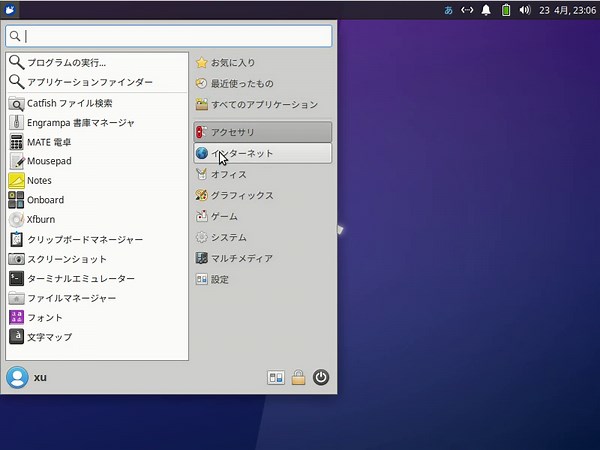Switch to インターネット category
600x450 pixels.
[x=262, y=153]
